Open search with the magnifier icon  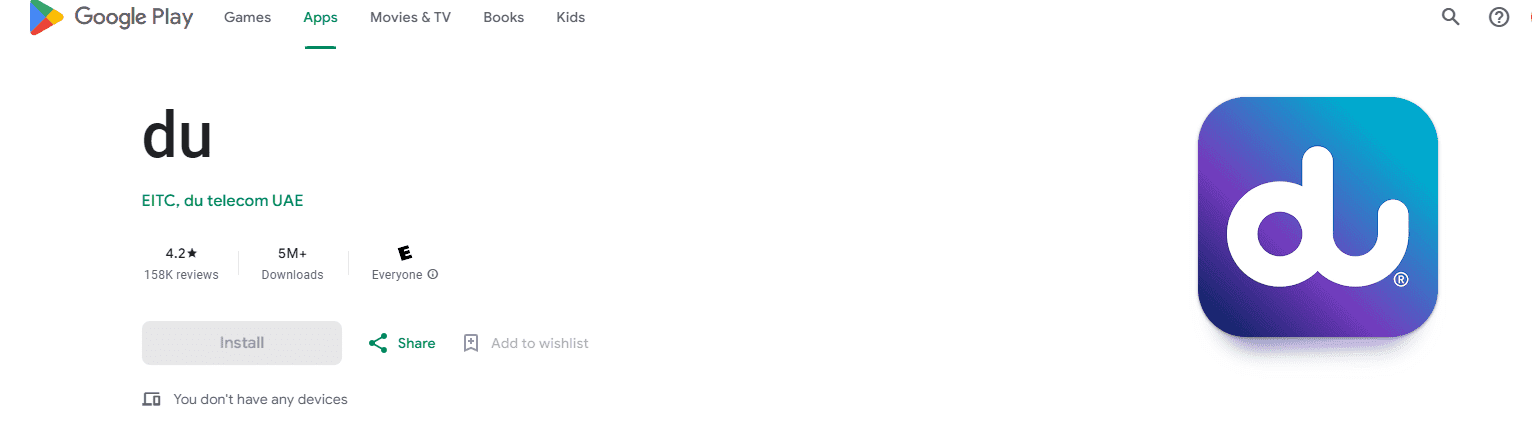[1450, 17]
